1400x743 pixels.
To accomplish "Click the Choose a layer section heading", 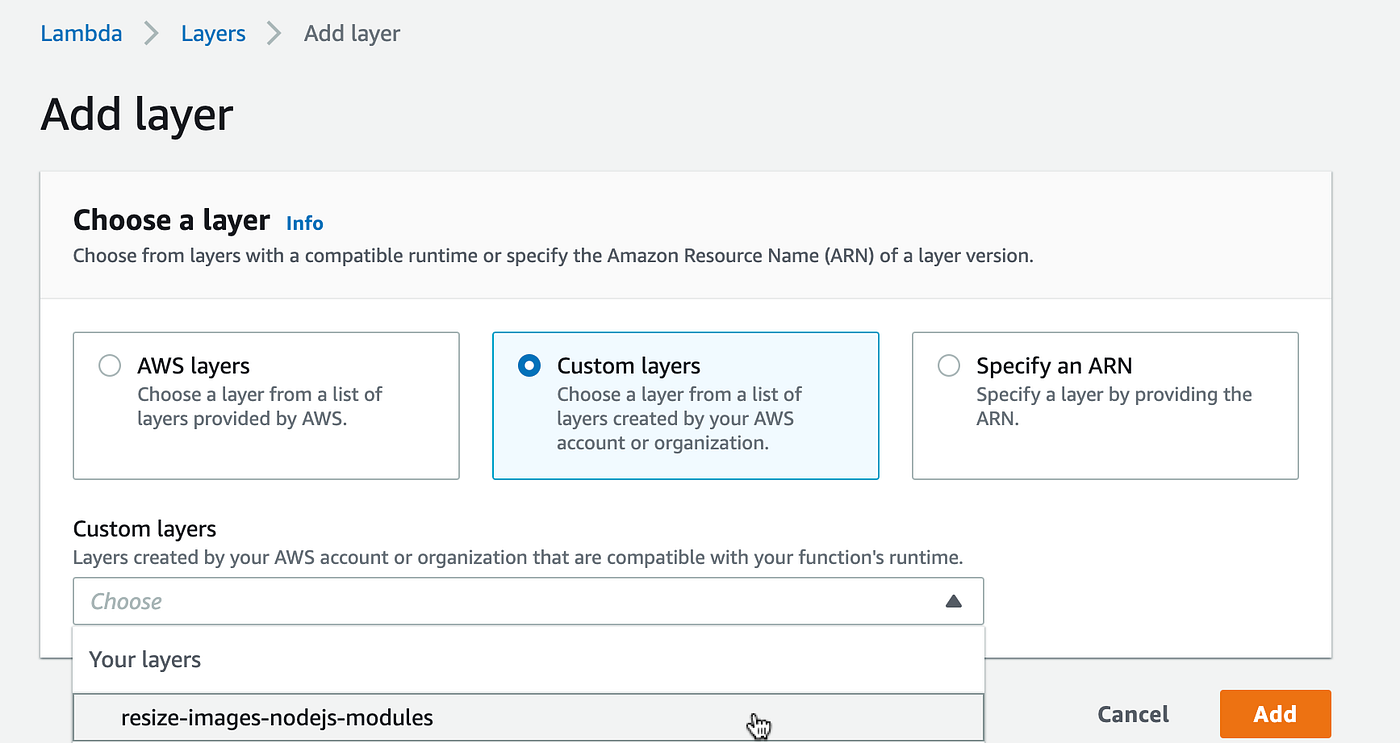I will tap(171, 220).
